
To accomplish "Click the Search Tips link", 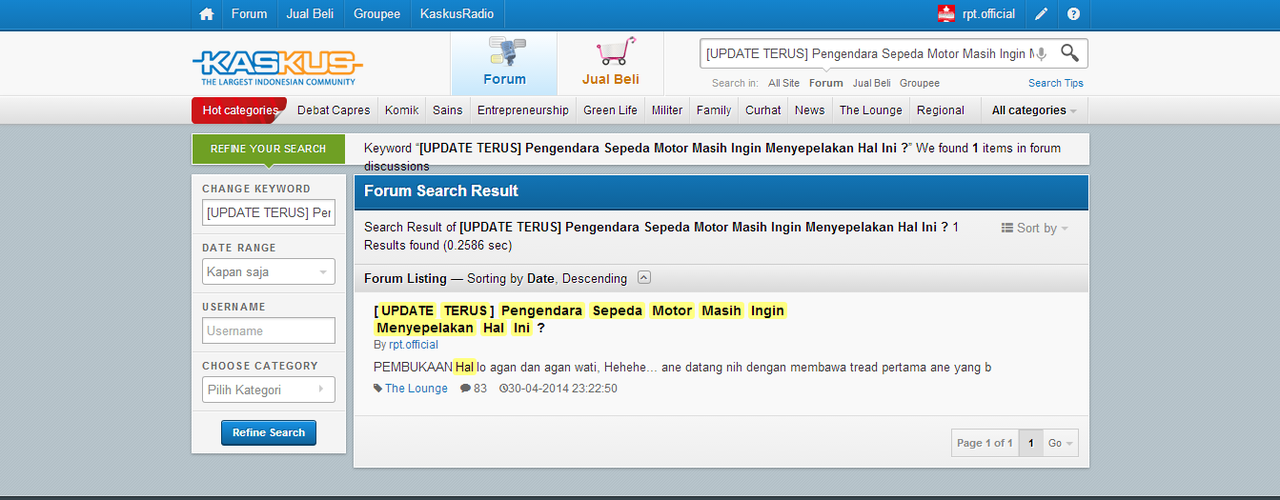I will coord(1056,83).
